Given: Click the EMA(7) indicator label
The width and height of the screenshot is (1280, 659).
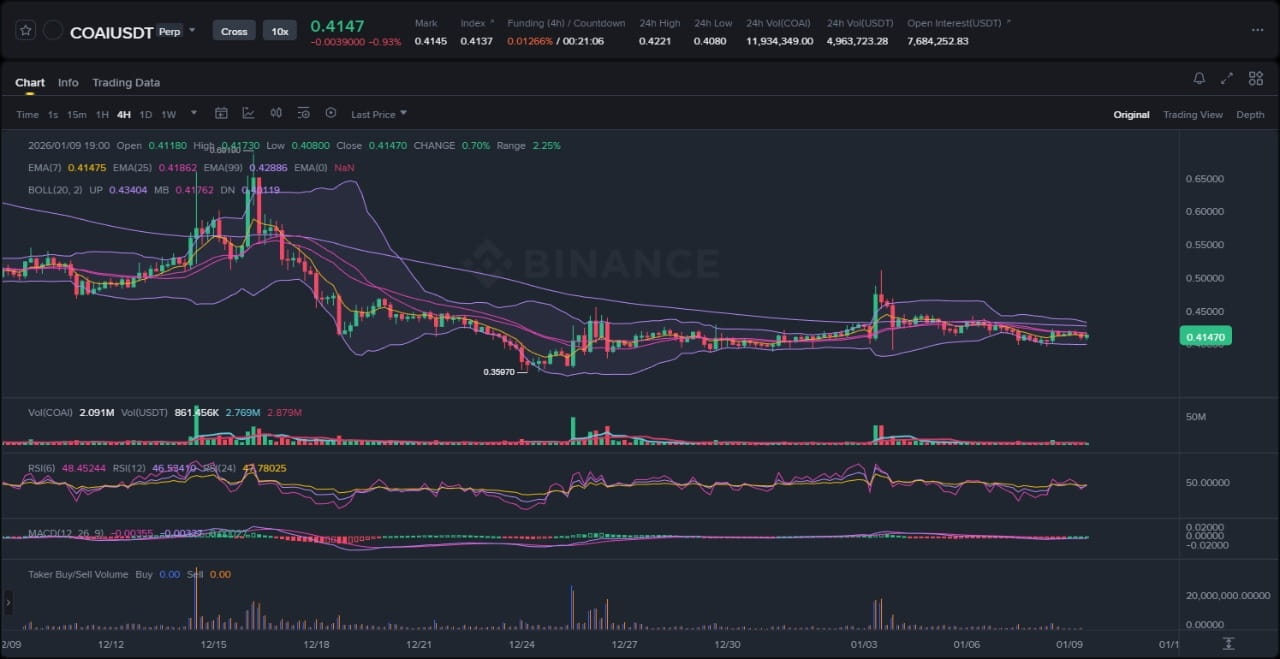Looking at the screenshot, I should click(45, 167).
